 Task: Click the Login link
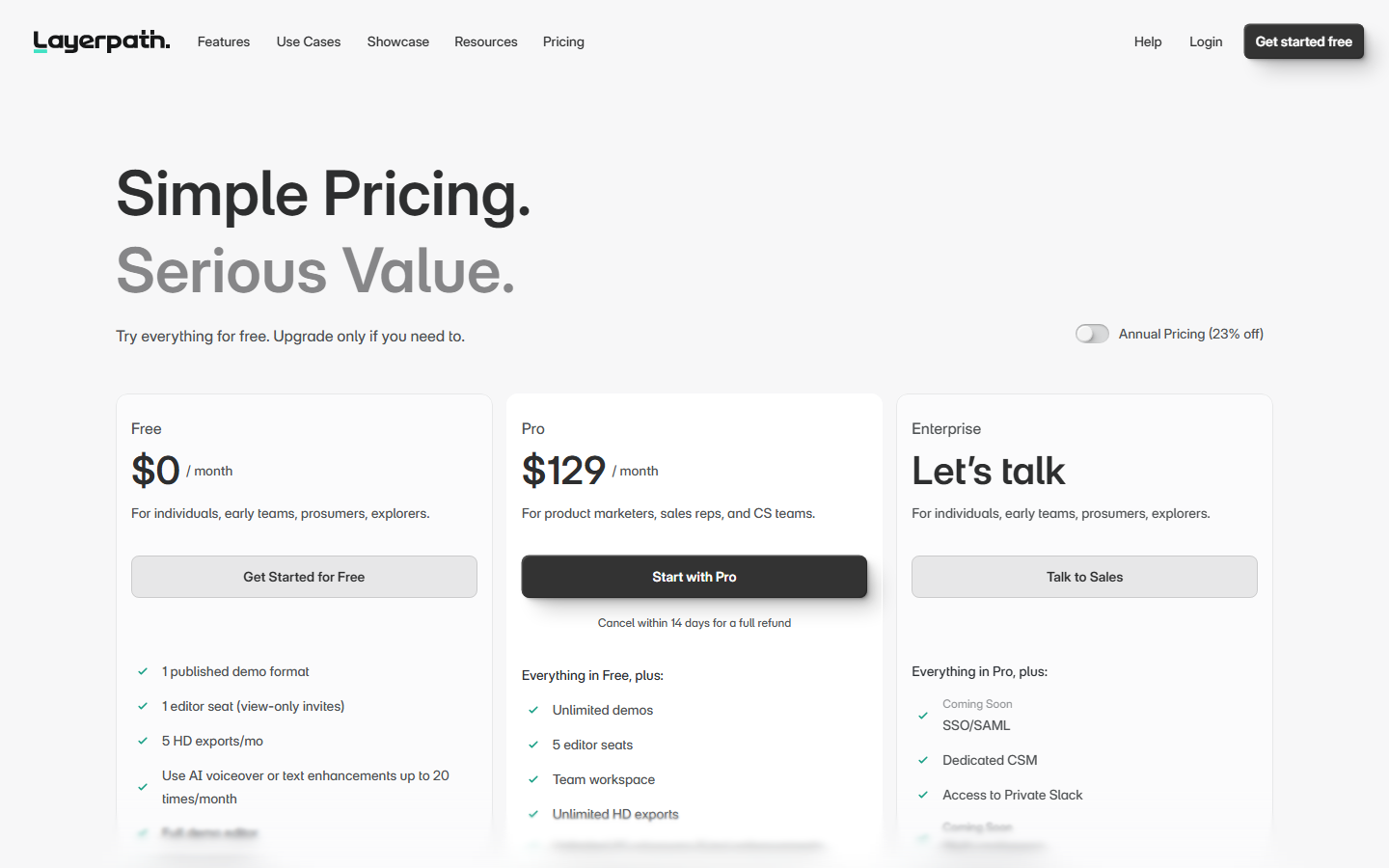click(1206, 41)
